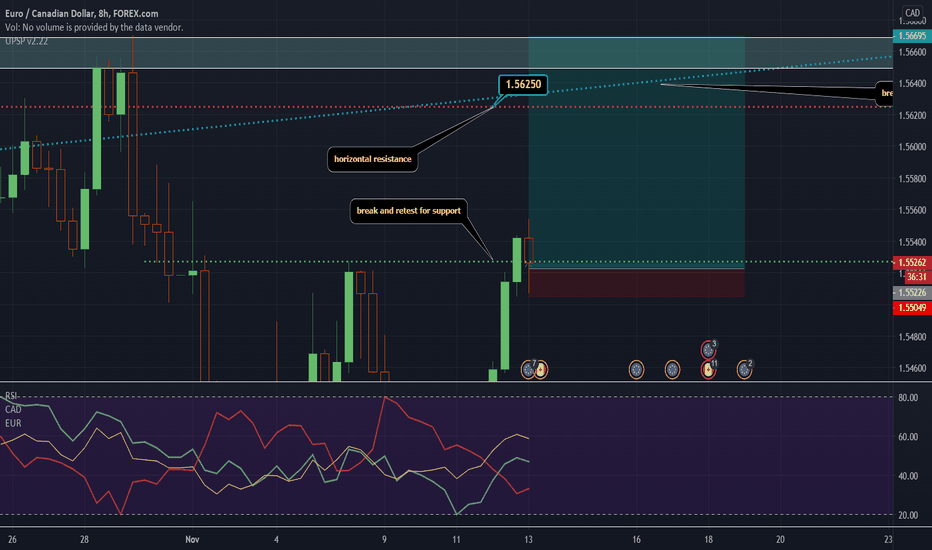Screen dimensions: 932x550
Task: Click the '18' date on time axis
Action: pyautogui.click(x=709, y=539)
